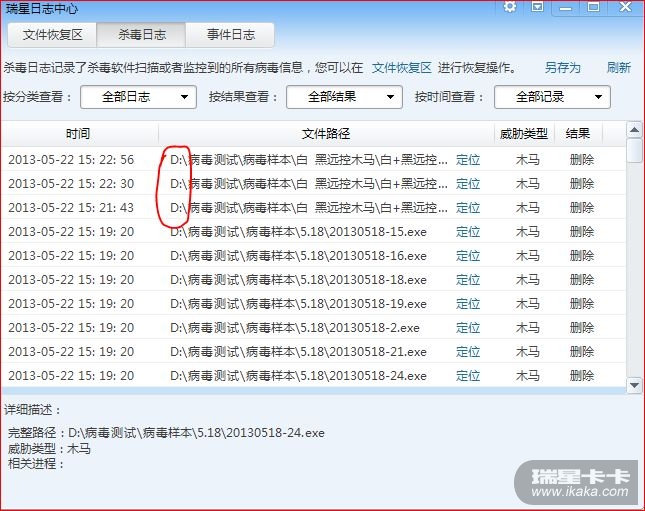645x511 pixels.
Task: Select the timestamp 2013-05-22 15:22:30
Action: point(71,183)
